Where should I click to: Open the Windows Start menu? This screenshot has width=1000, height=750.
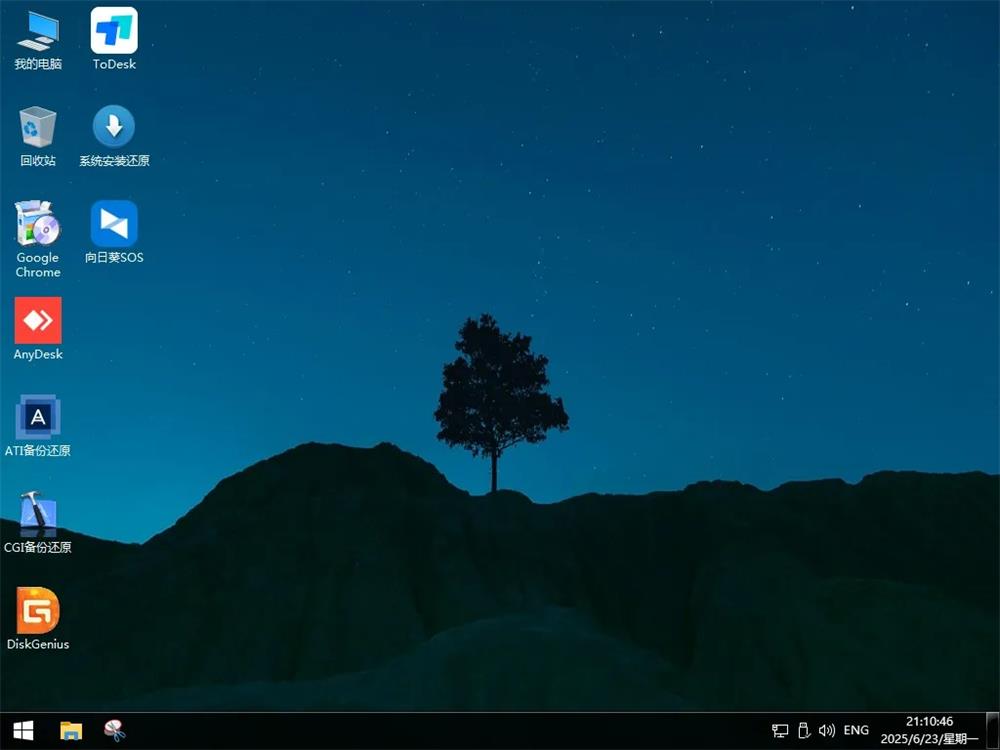[22, 731]
